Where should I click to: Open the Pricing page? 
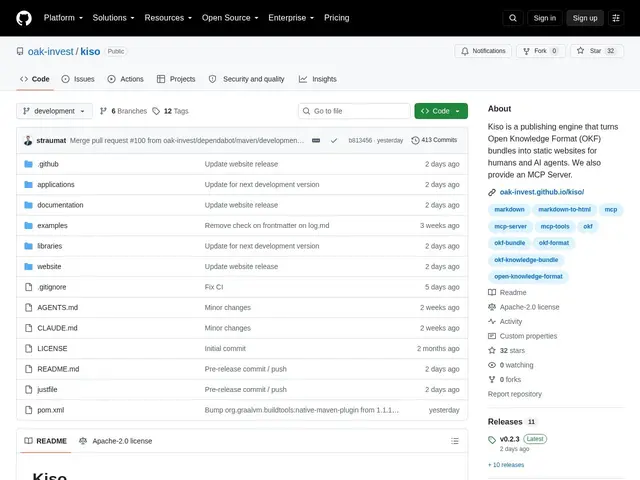[337, 18]
